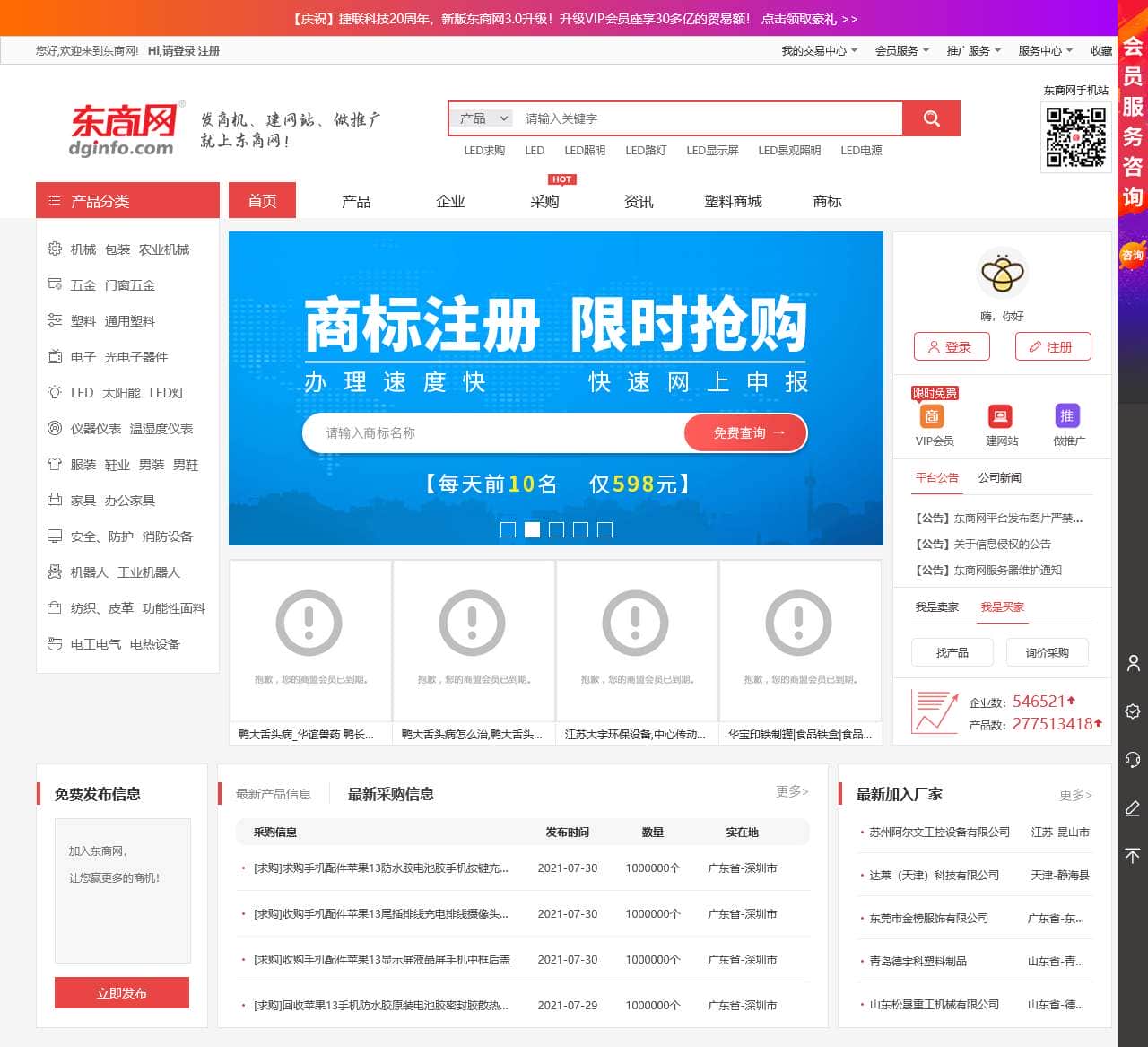
Task: Click the search magnifier icon
Action: click(931, 118)
